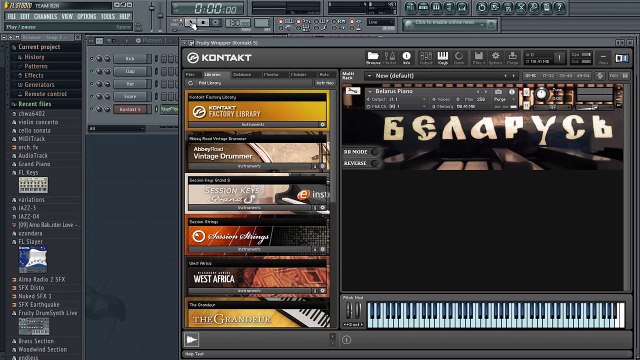Open Abbey Road Vintage Drummer settings gear
Image resolution: width=640 pixels, height=360 pixels.
point(322,166)
